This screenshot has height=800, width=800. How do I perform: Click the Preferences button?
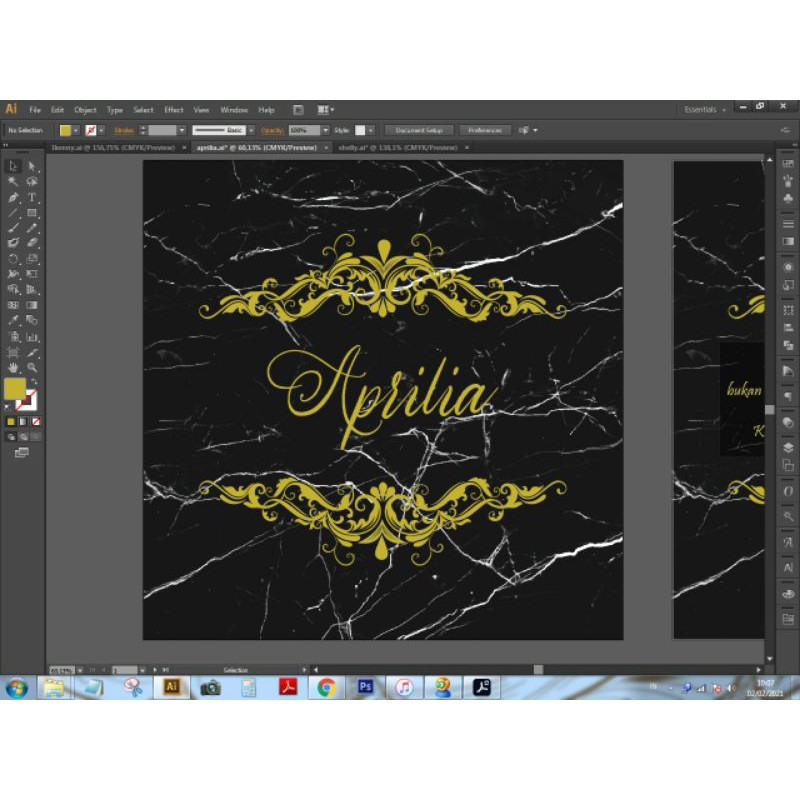click(485, 130)
